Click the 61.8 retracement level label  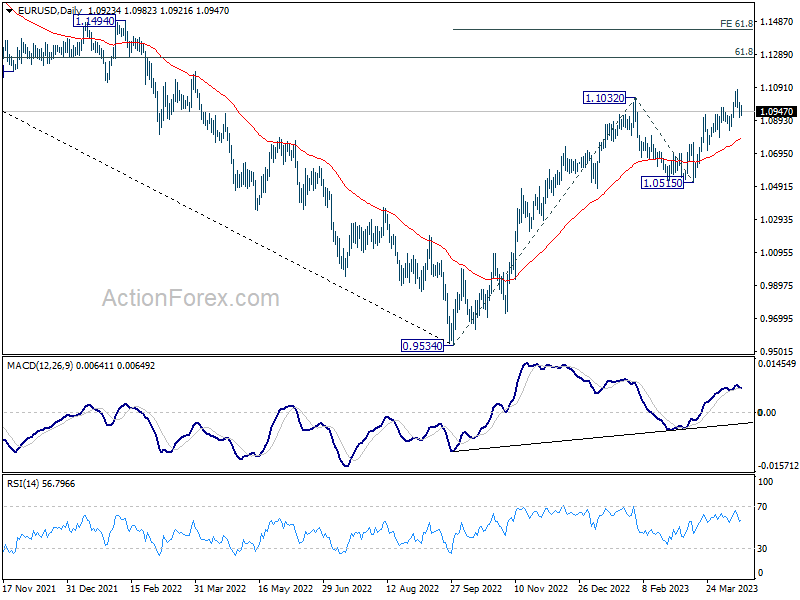point(743,52)
